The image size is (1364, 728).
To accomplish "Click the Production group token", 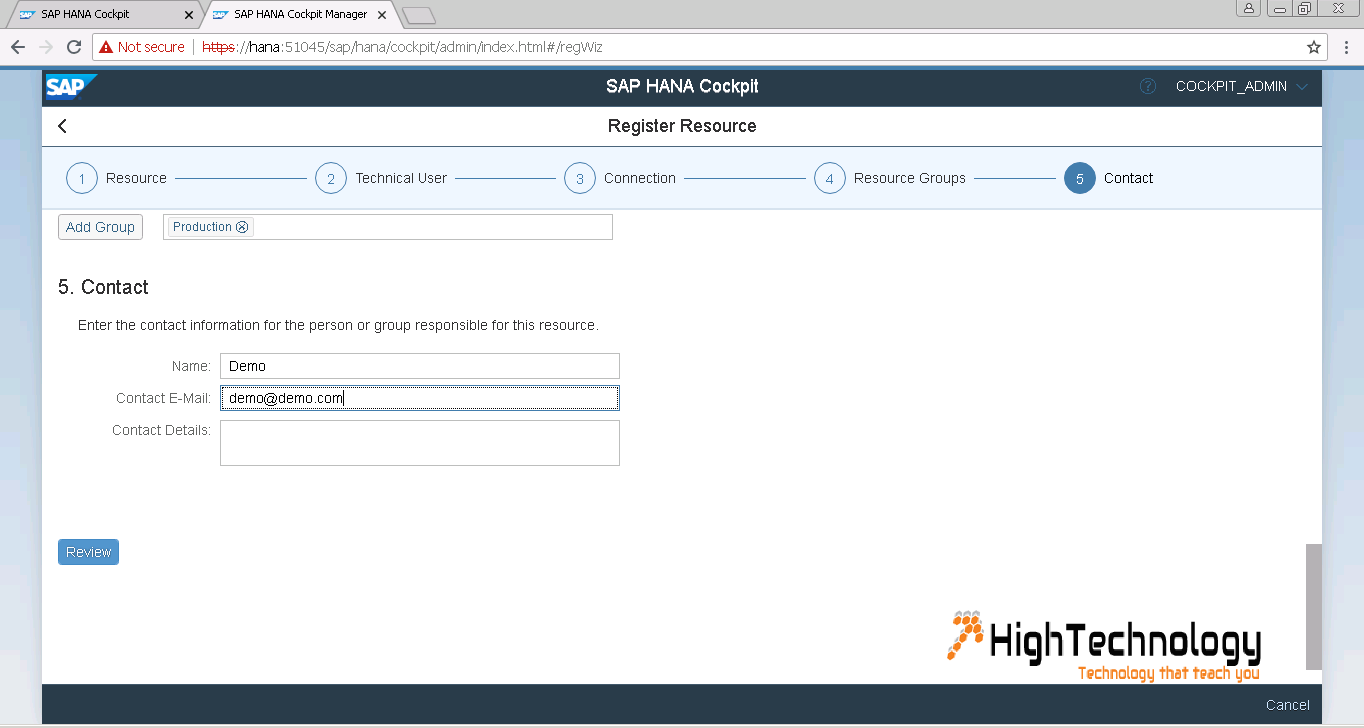I will click(x=210, y=227).
